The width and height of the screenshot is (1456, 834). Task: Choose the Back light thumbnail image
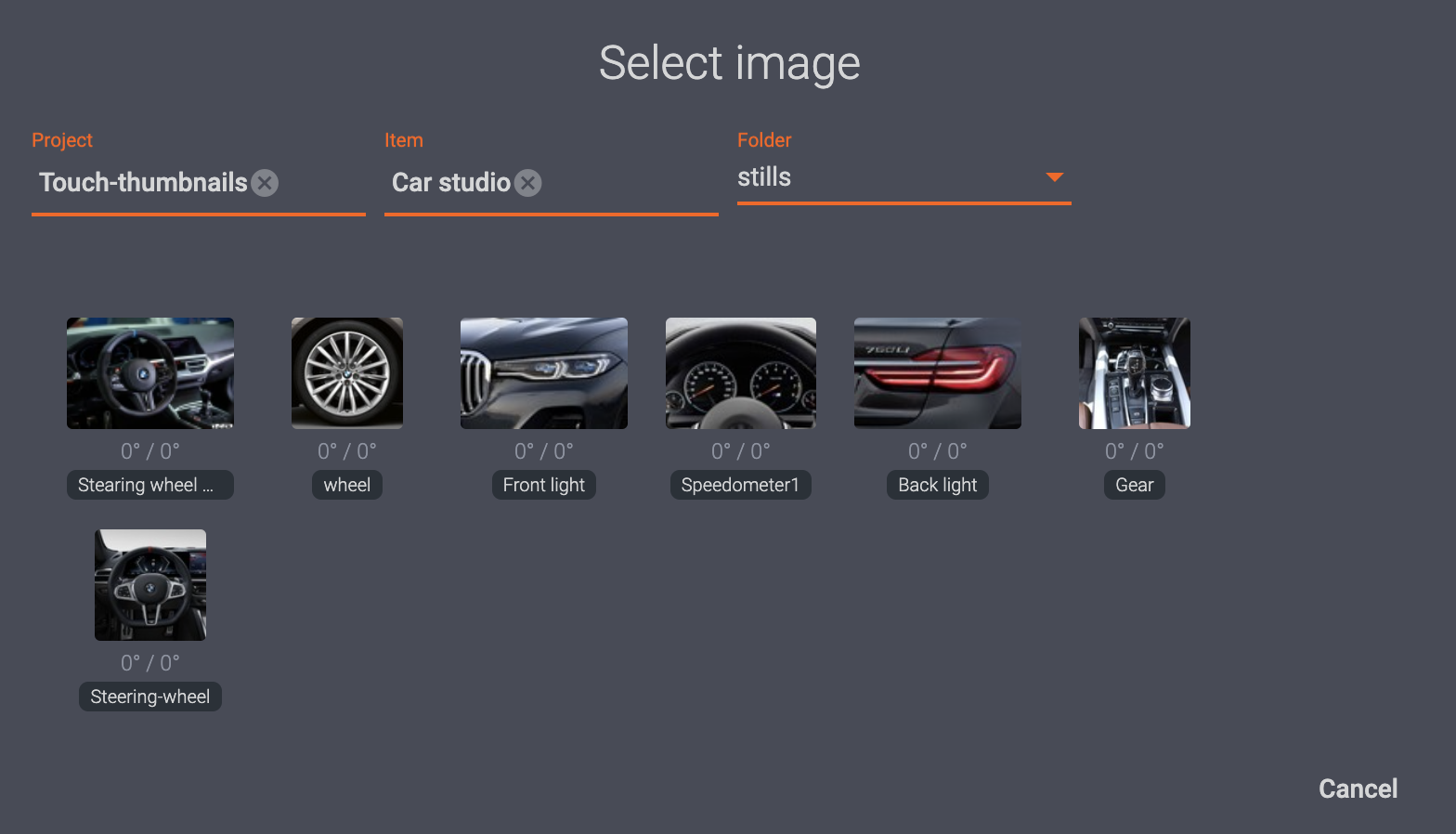(x=938, y=373)
